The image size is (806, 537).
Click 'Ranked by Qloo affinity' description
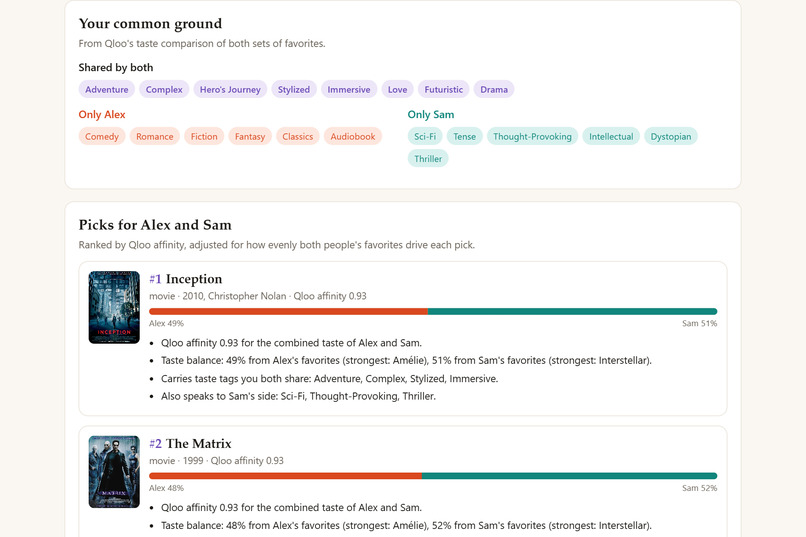(x=277, y=245)
